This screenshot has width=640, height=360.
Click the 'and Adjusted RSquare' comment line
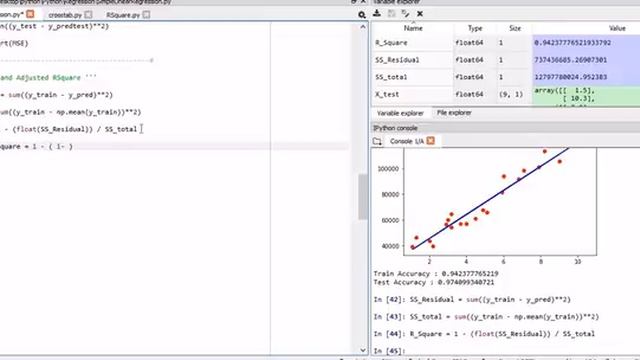click(48, 78)
